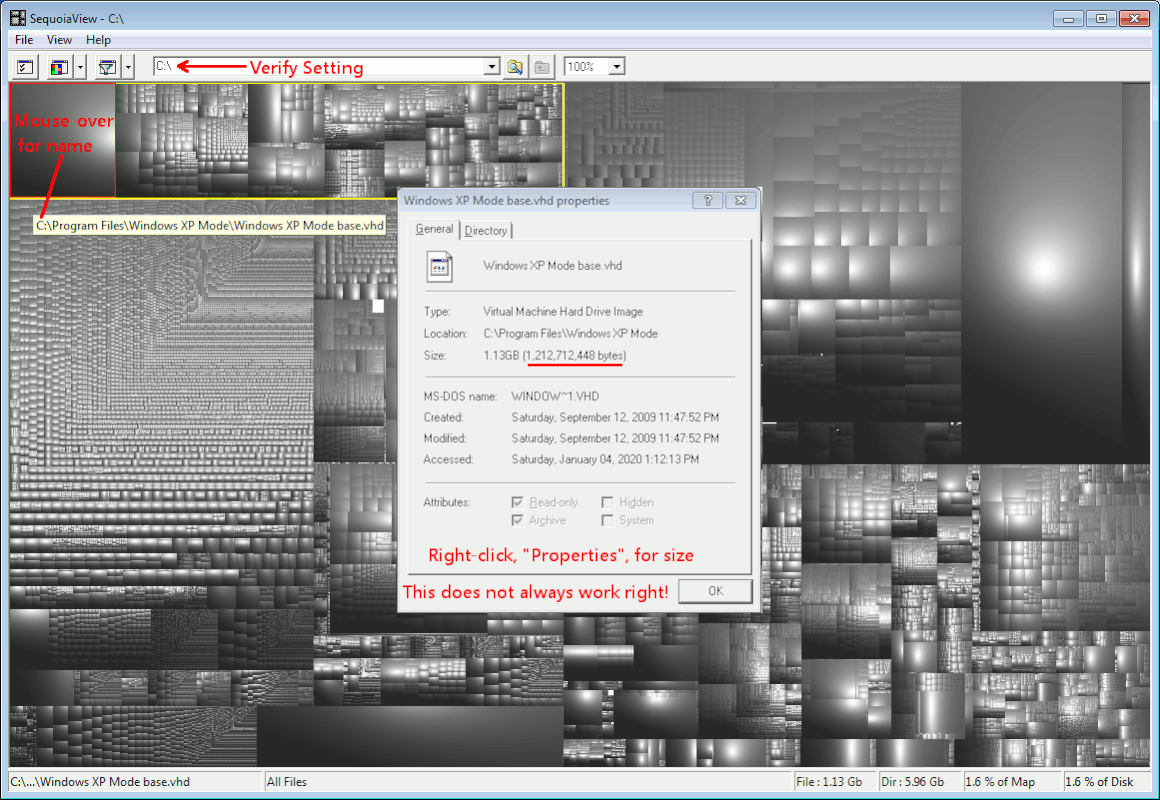Toggle the Hidden checkbox

click(607, 502)
